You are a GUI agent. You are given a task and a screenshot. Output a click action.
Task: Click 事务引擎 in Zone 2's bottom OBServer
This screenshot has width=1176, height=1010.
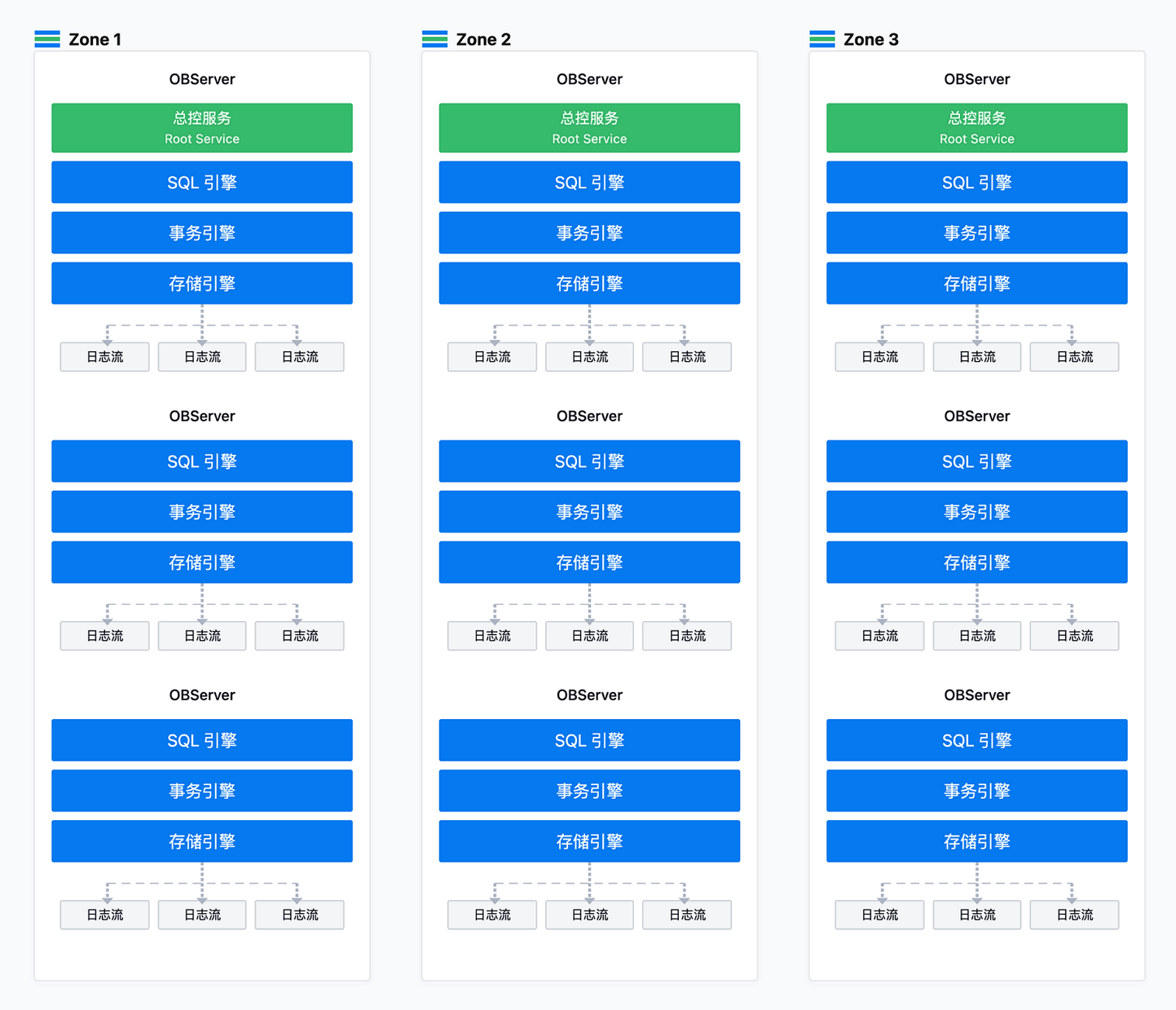coord(589,791)
